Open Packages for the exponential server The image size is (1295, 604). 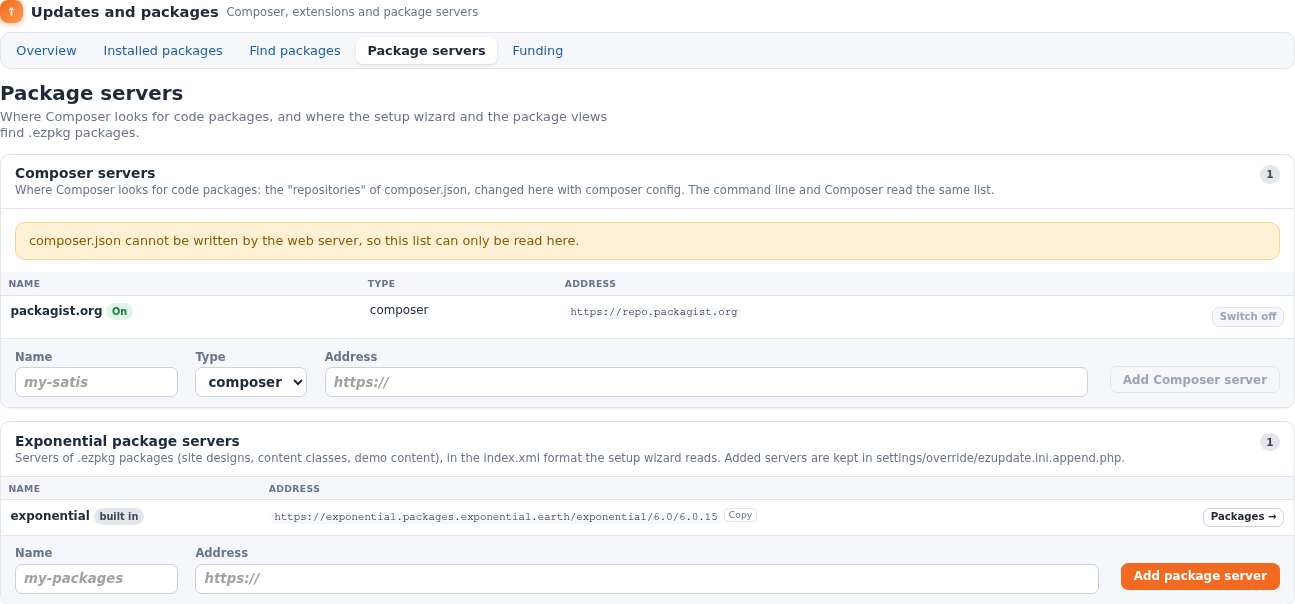[x=1243, y=517]
